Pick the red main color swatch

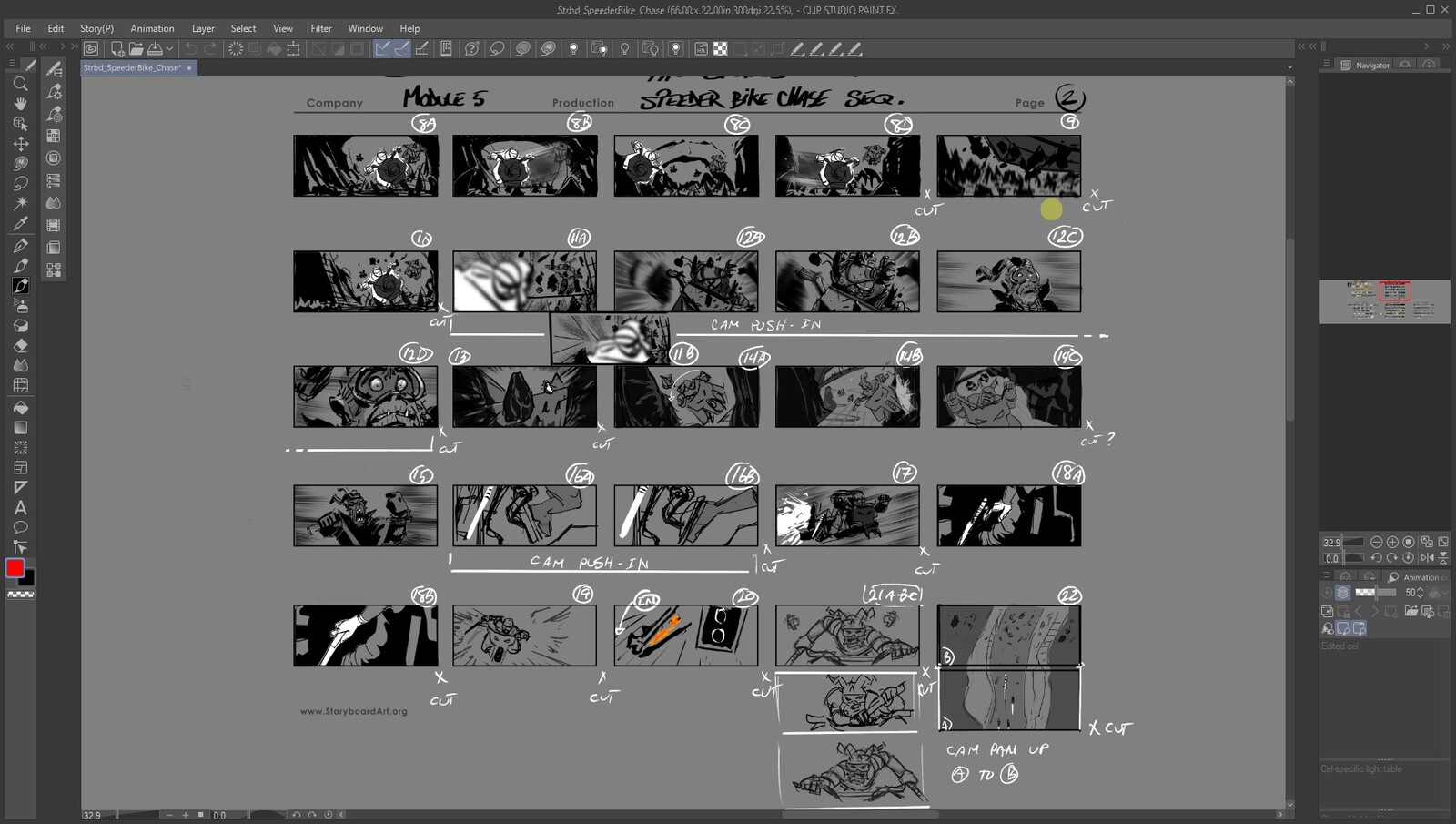(15, 568)
